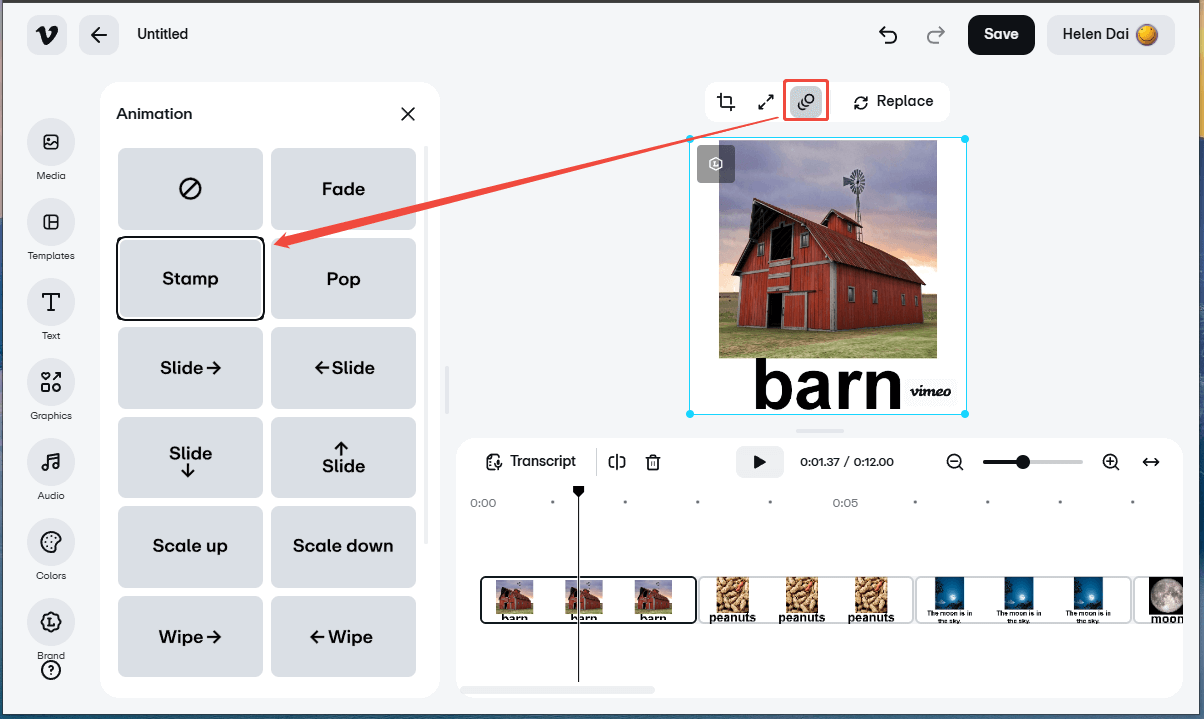This screenshot has width=1204, height=719.
Task: Delete the selected barn clip
Action: [x=653, y=462]
